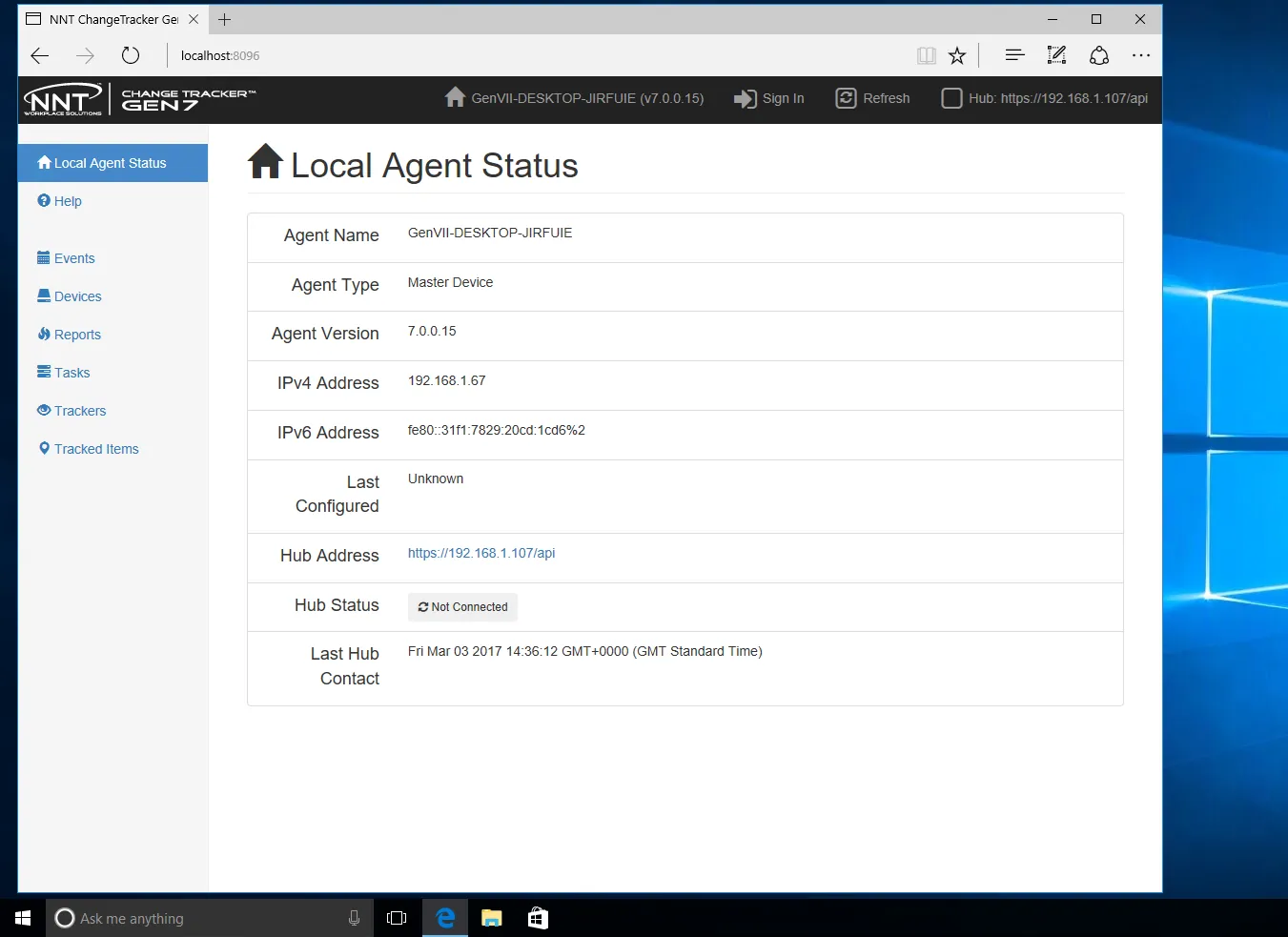Open the https://192.168.1.107/api hub address link
The height and width of the screenshot is (937, 1288).
click(x=481, y=553)
